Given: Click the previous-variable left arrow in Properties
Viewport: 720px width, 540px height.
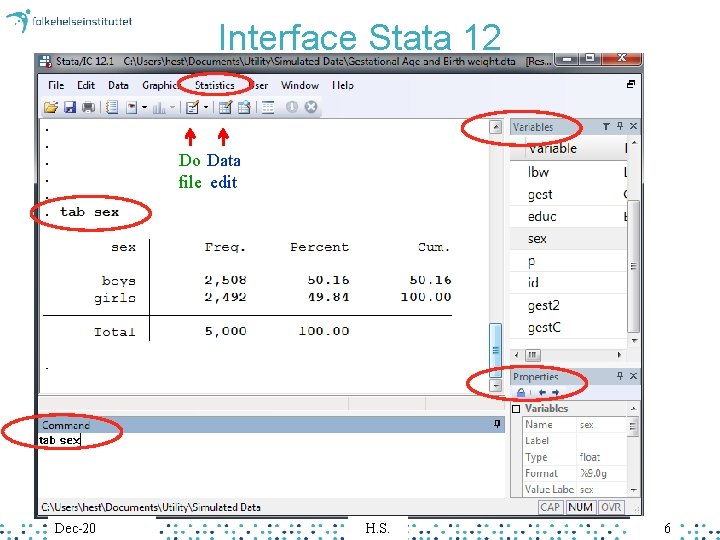Looking at the screenshot, I should (542, 393).
